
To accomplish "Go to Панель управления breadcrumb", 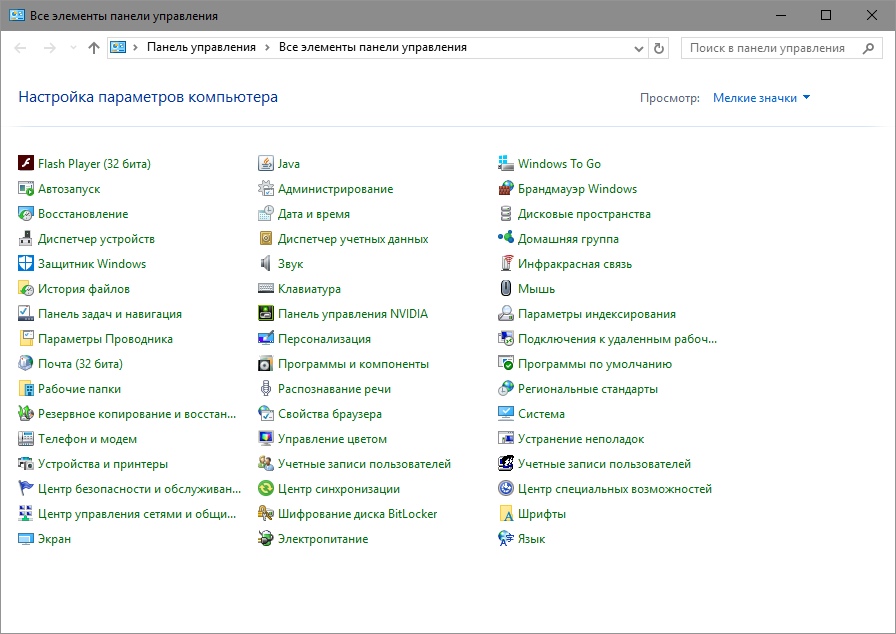I will point(201,47).
